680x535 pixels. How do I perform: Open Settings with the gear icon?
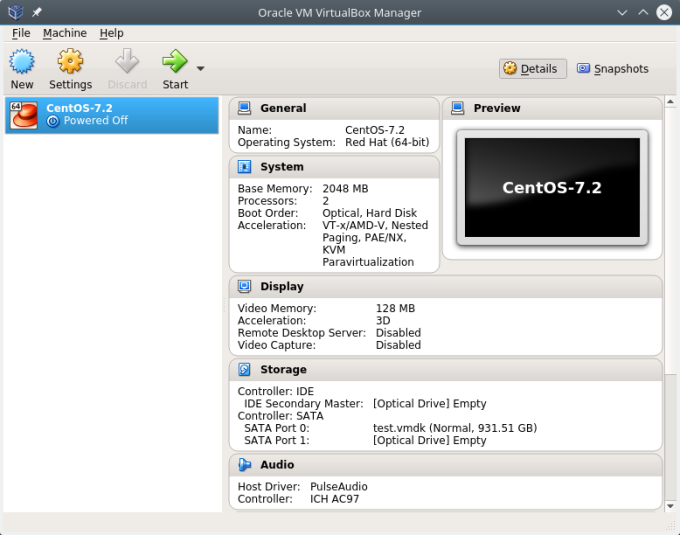(70, 62)
